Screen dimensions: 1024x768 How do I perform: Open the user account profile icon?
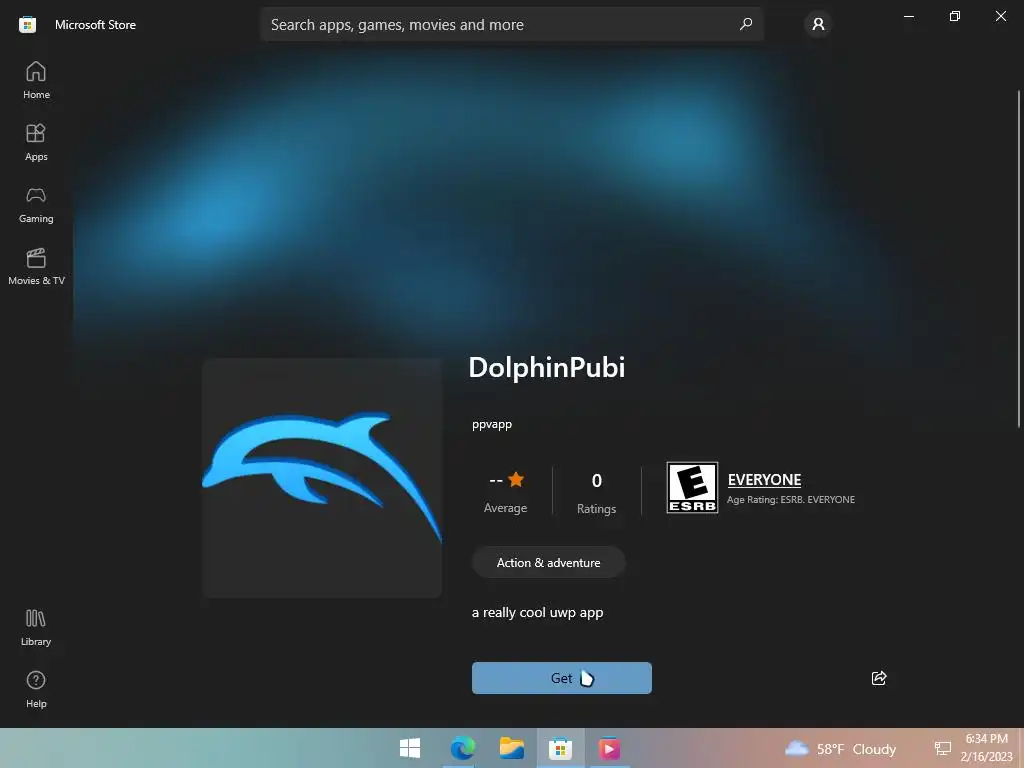coord(818,24)
